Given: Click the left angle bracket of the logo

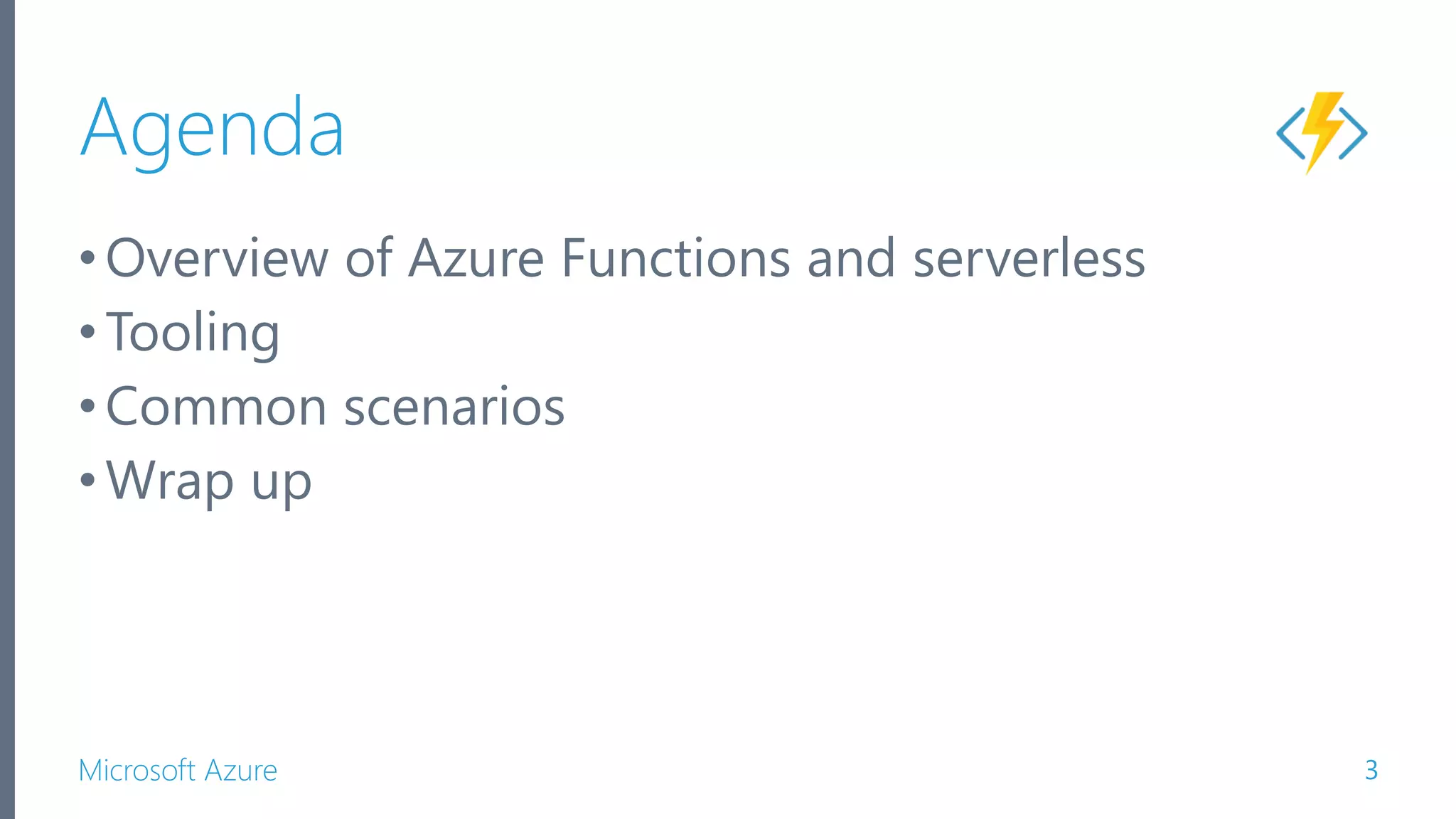Looking at the screenshot, I should click(x=1290, y=133).
